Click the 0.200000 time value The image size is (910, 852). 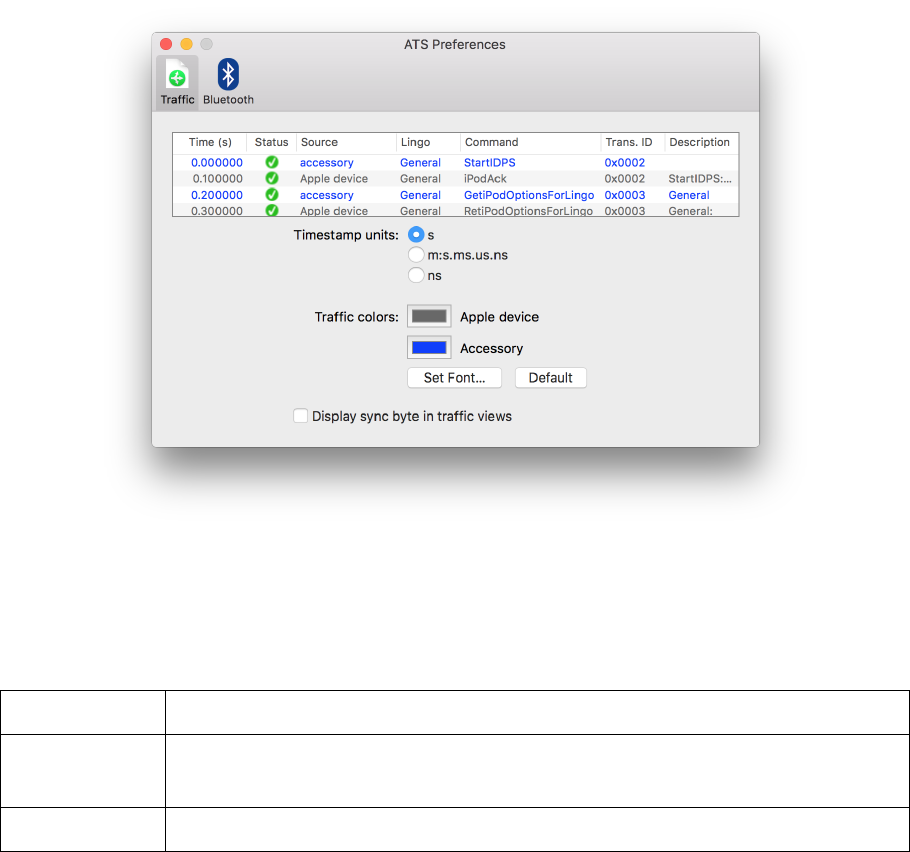217,195
